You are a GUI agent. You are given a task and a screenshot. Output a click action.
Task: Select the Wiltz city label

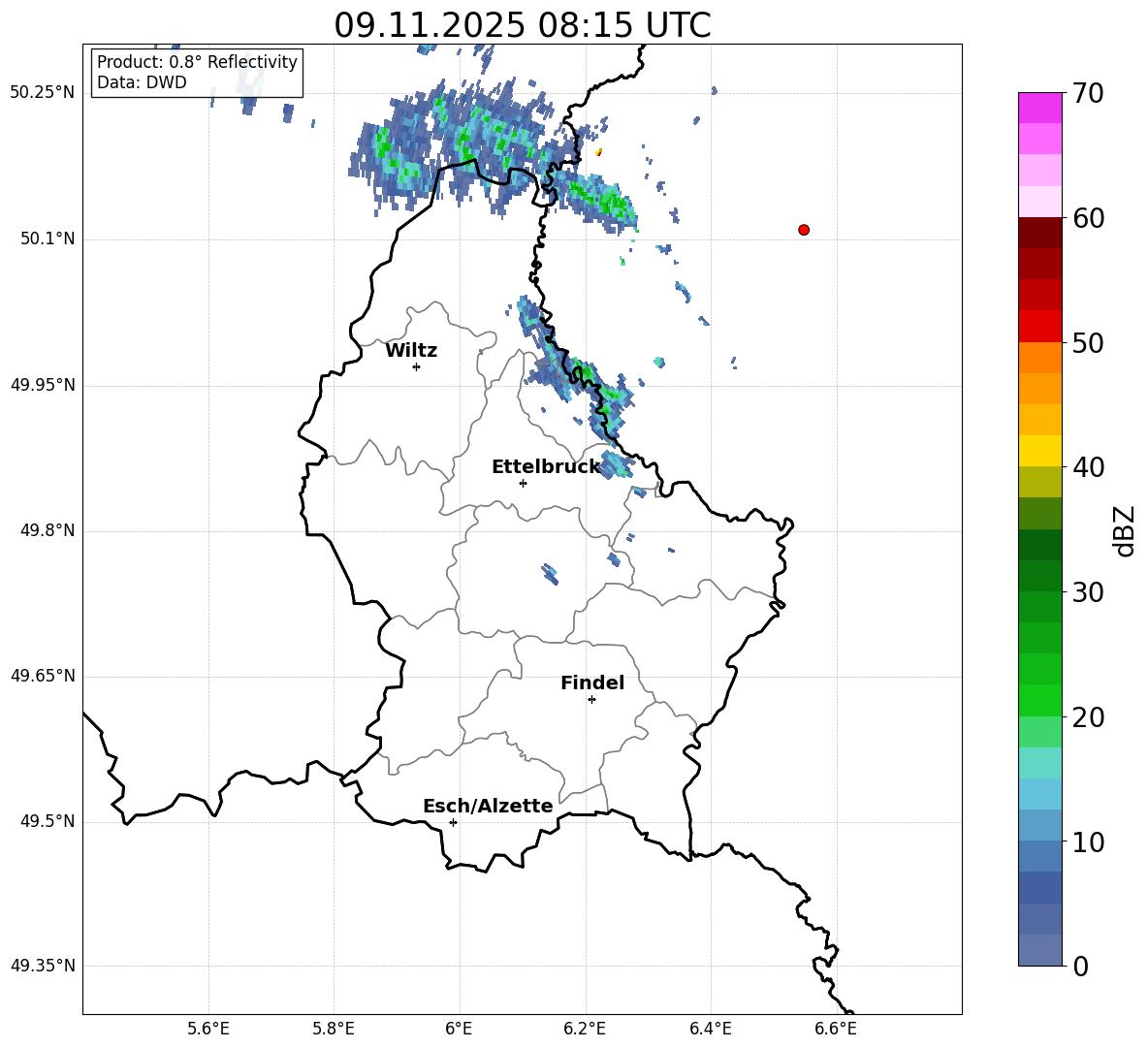pyautogui.click(x=411, y=351)
